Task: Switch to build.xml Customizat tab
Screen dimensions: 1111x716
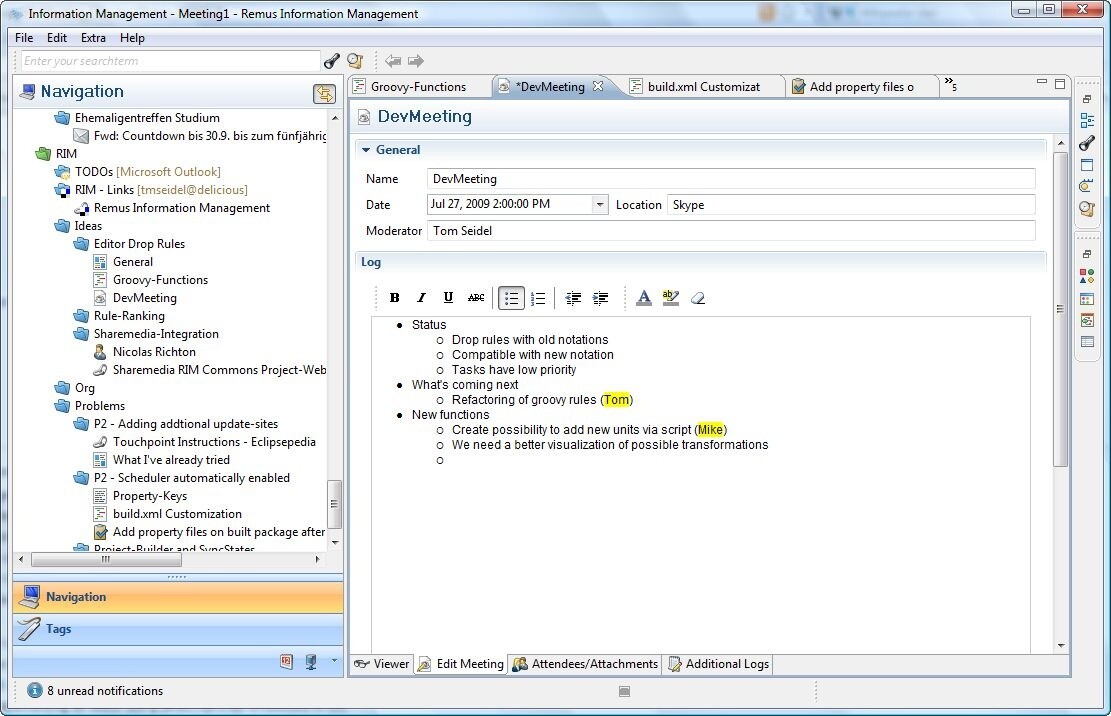Action: point(703,86)
